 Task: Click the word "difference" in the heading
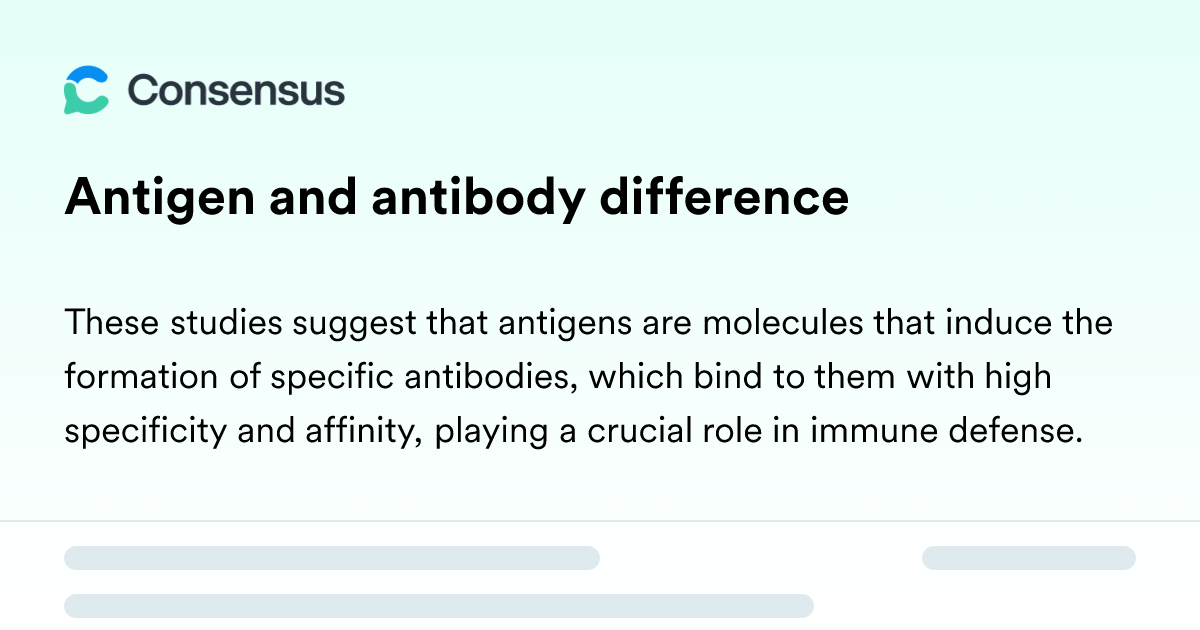click(724, 196)
